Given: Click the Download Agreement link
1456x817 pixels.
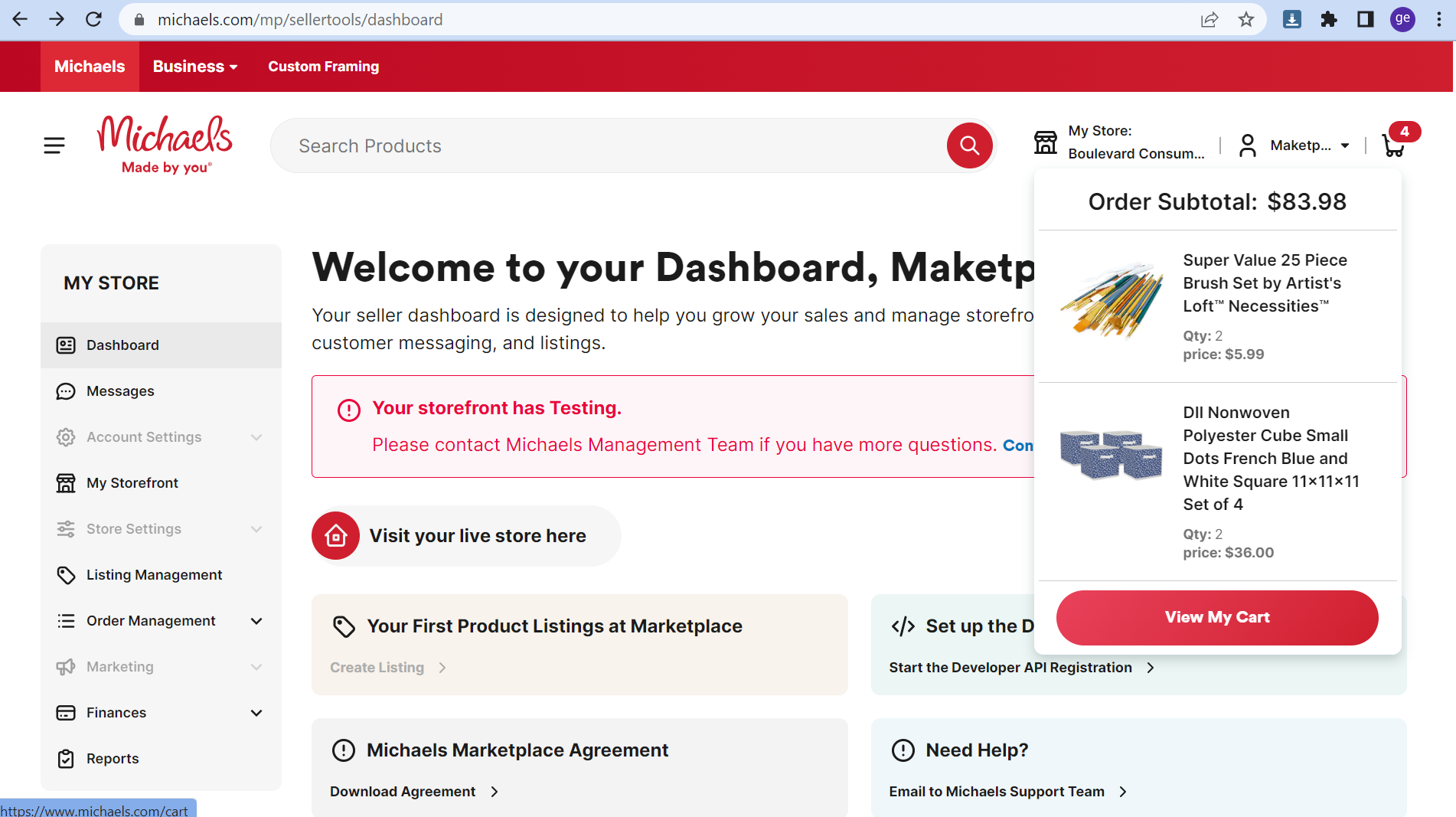Looking at the screenshot, I should [x=403, y=792].
